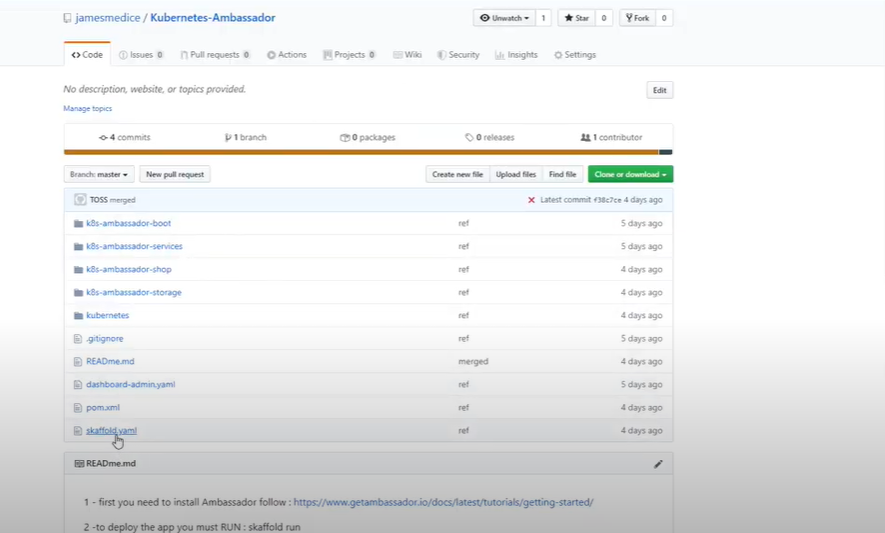Click Upload files button
The width and height of the screenshot is (885, 533).
(516, 174)
